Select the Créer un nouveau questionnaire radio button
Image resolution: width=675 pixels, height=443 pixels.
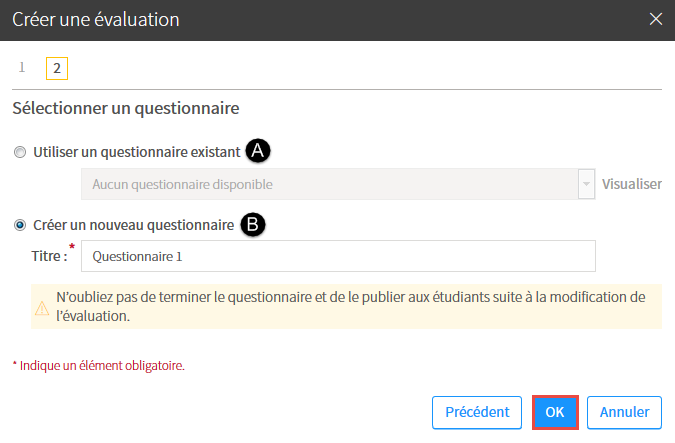(x=20, y=225)
